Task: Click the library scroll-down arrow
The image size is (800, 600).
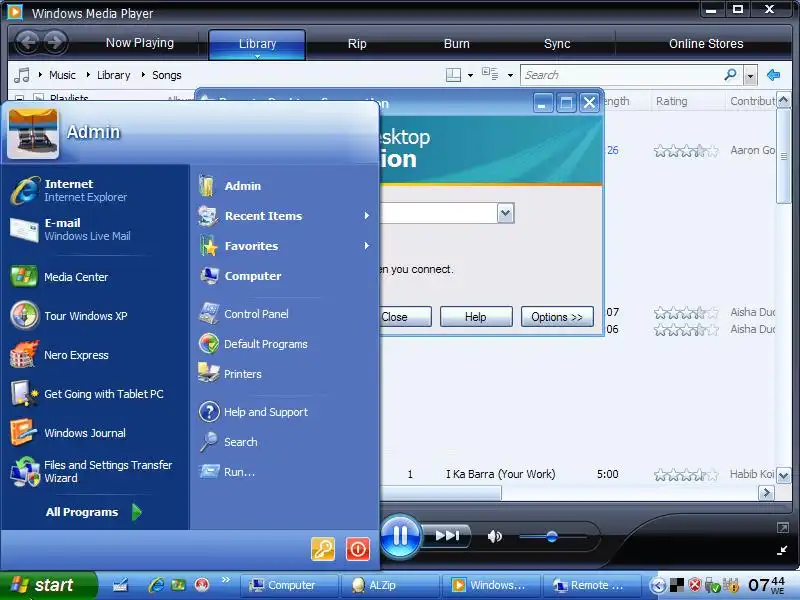Action: pos(784,476)
